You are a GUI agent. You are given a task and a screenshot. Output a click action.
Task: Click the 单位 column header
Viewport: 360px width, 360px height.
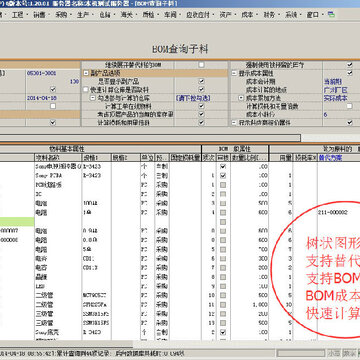(148, 157)
